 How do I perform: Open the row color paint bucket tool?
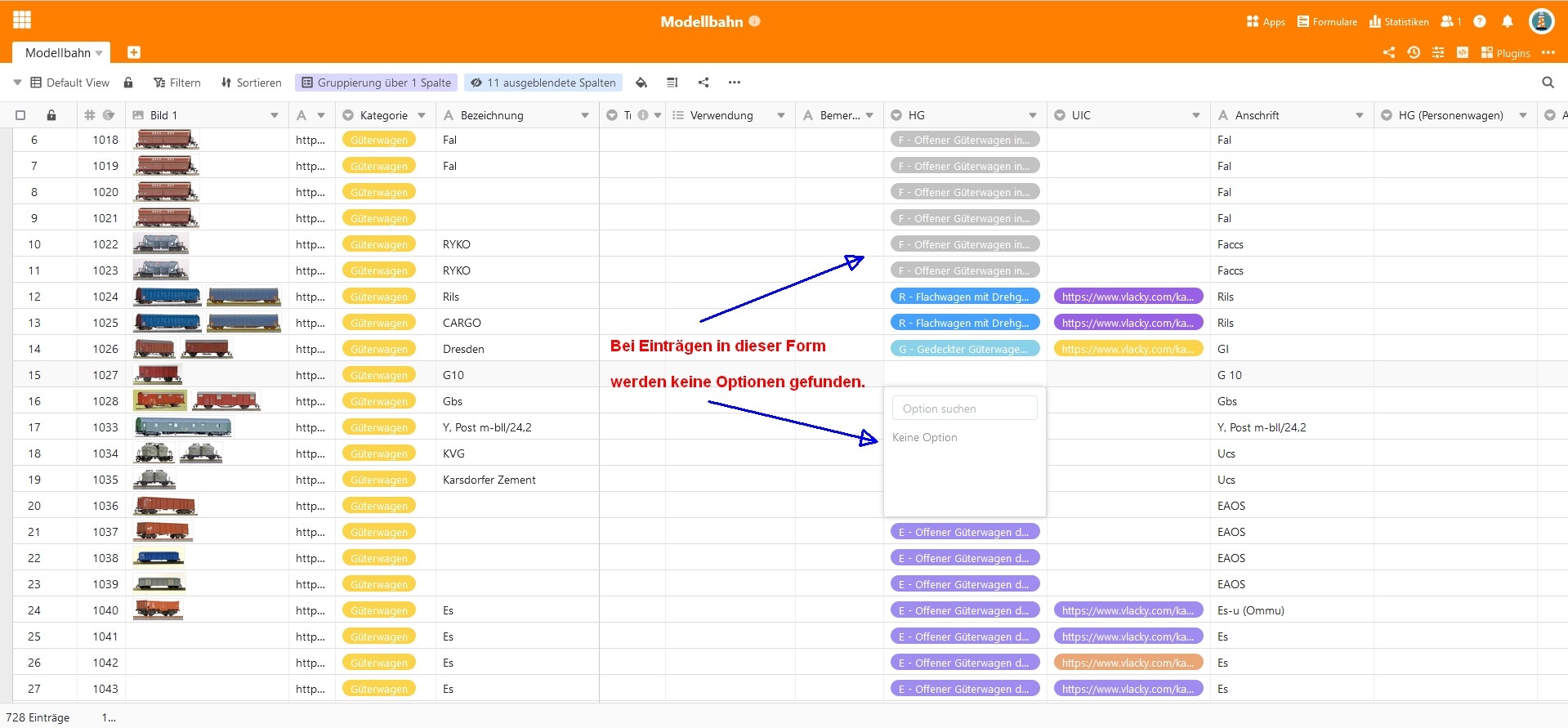tap(641, 83)
